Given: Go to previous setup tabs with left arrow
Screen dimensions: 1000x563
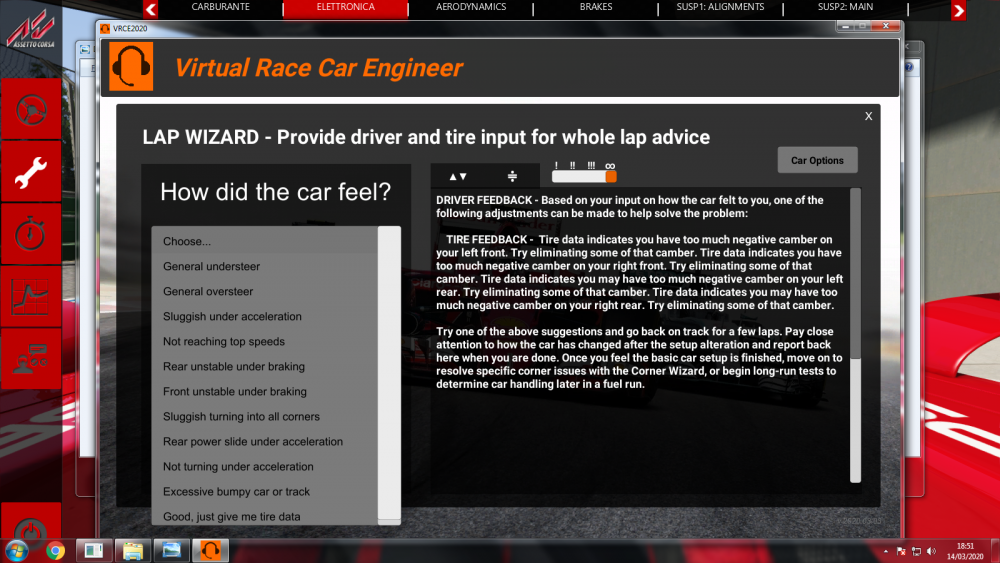Looking at the screenshot, I should tap(151, 10).
